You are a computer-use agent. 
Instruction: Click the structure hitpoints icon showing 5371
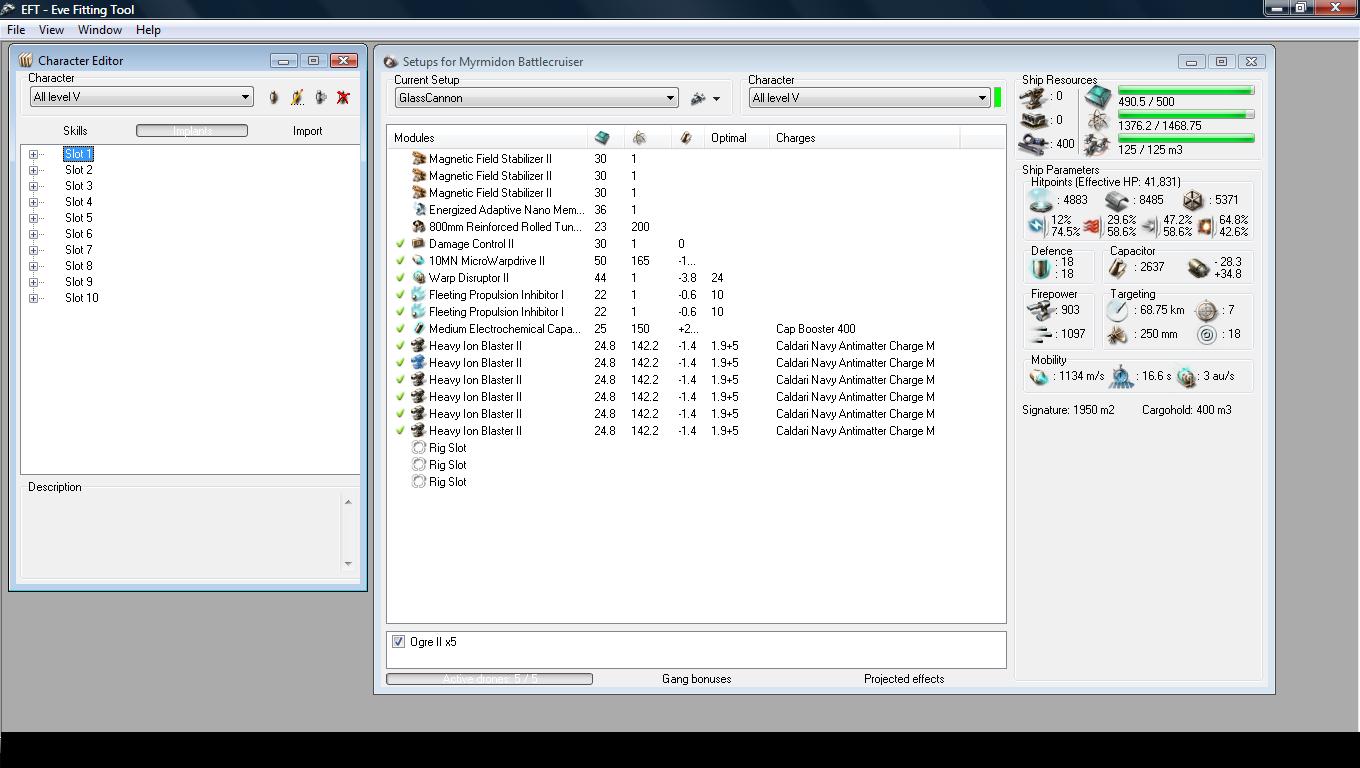tap(1193, 200)
